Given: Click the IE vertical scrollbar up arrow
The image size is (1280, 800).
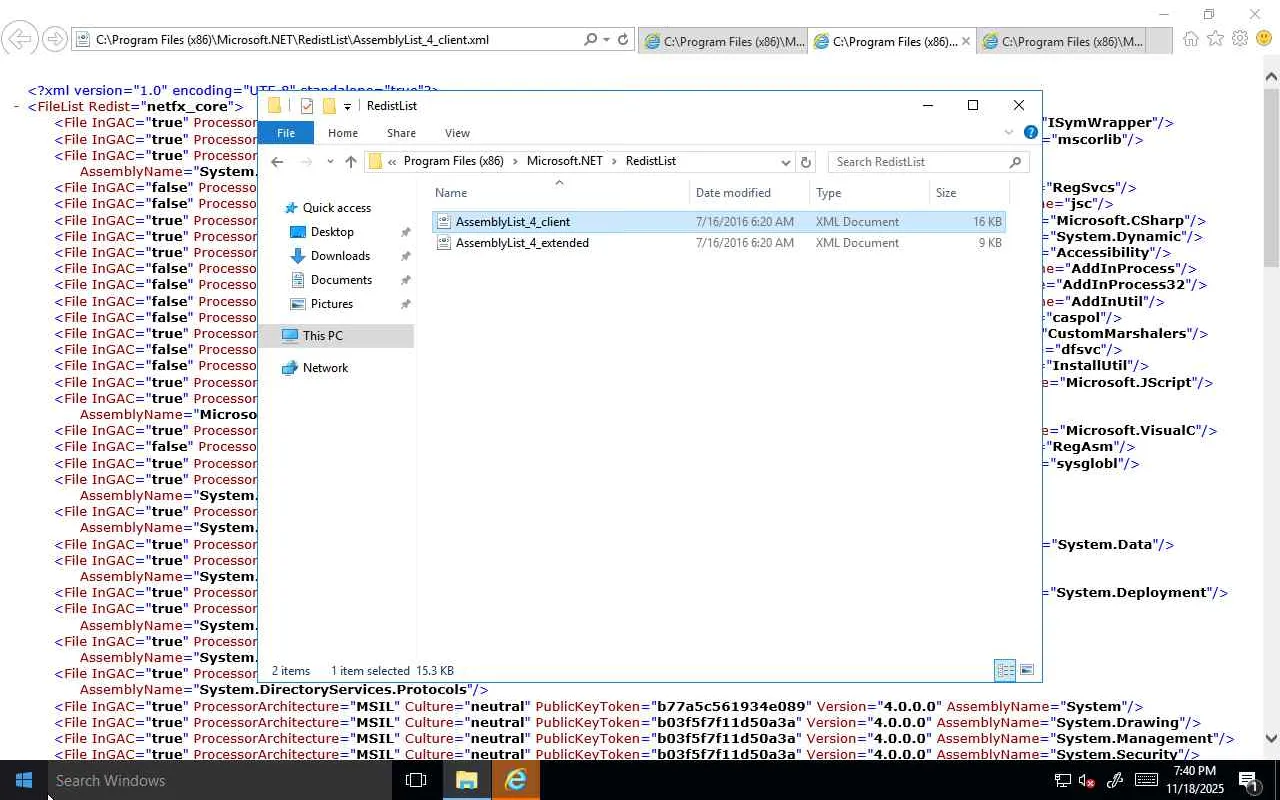Looking at the screenshot, I should (x=1272, y=76).
